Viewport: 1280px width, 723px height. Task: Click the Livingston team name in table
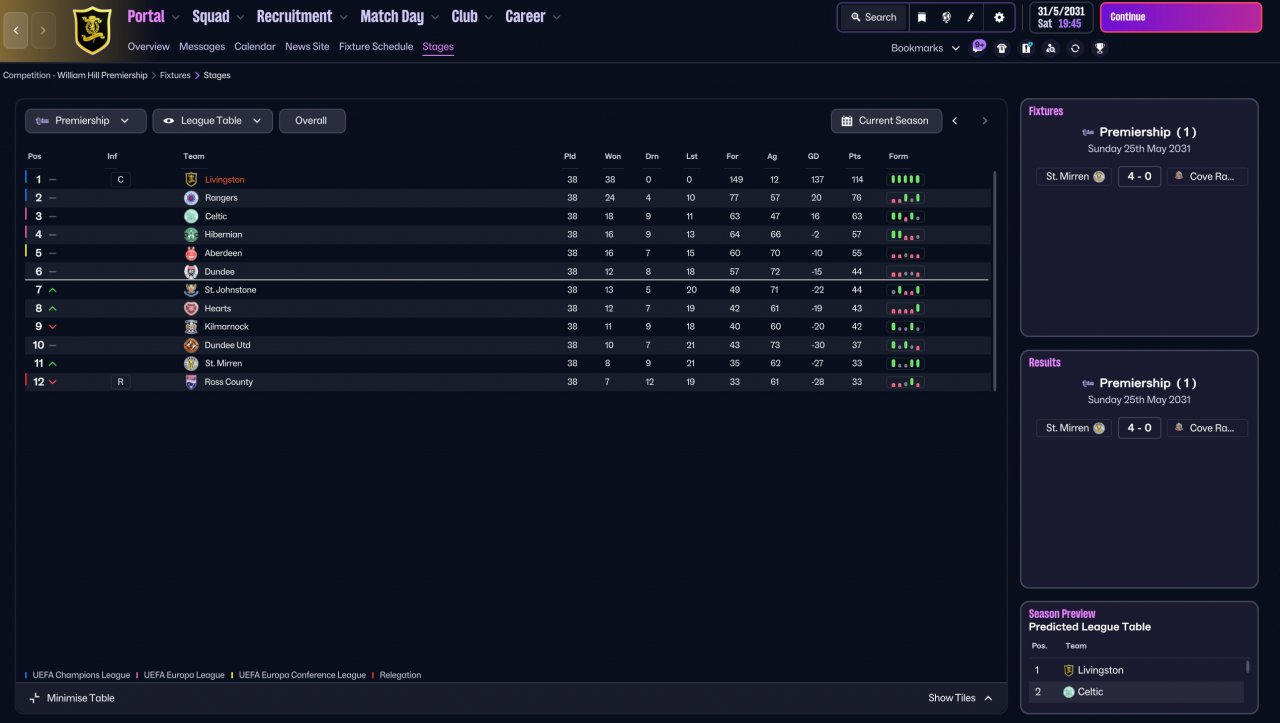(x=225, y=180)
